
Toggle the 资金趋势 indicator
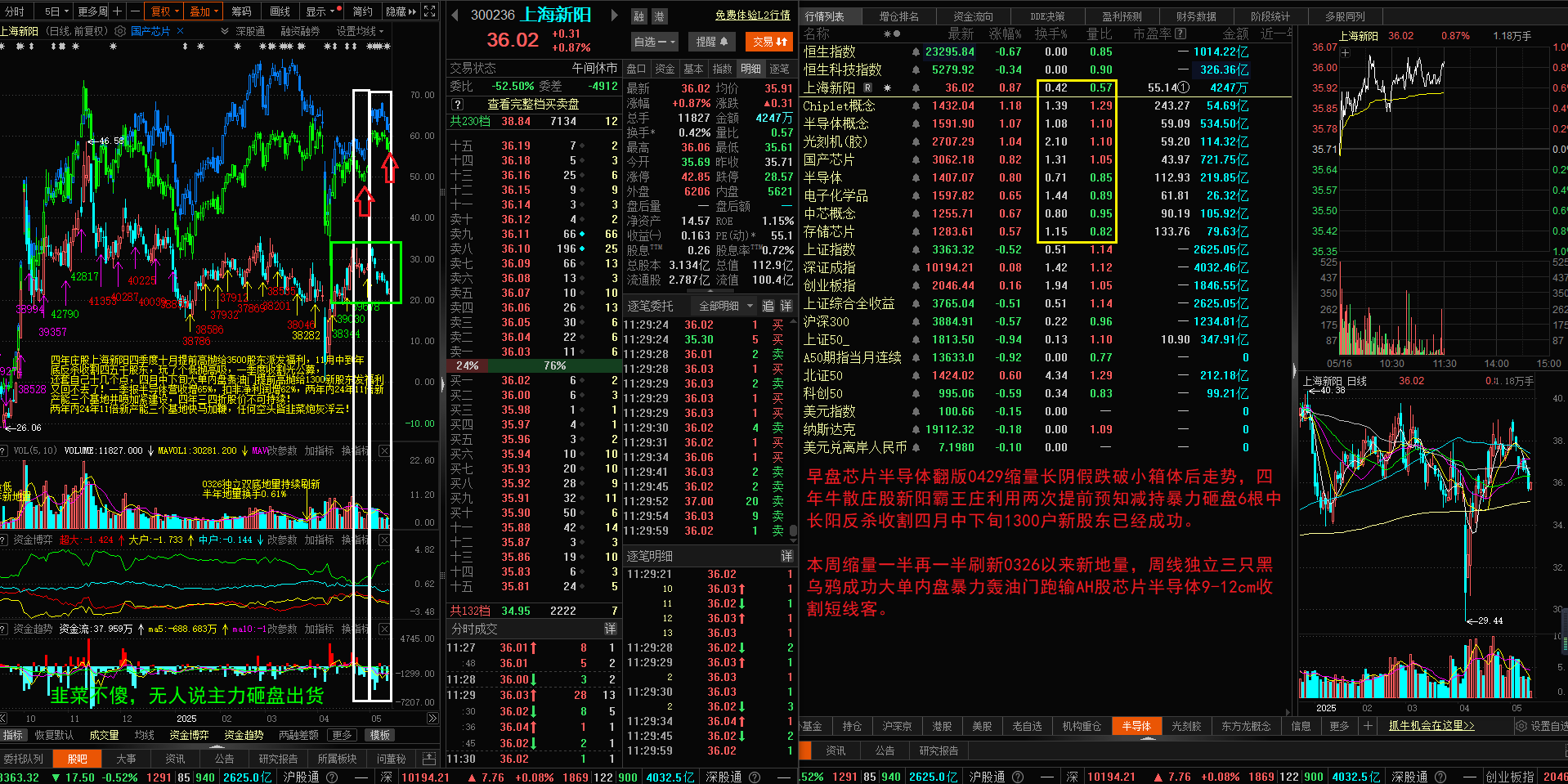tap(244, 735)
